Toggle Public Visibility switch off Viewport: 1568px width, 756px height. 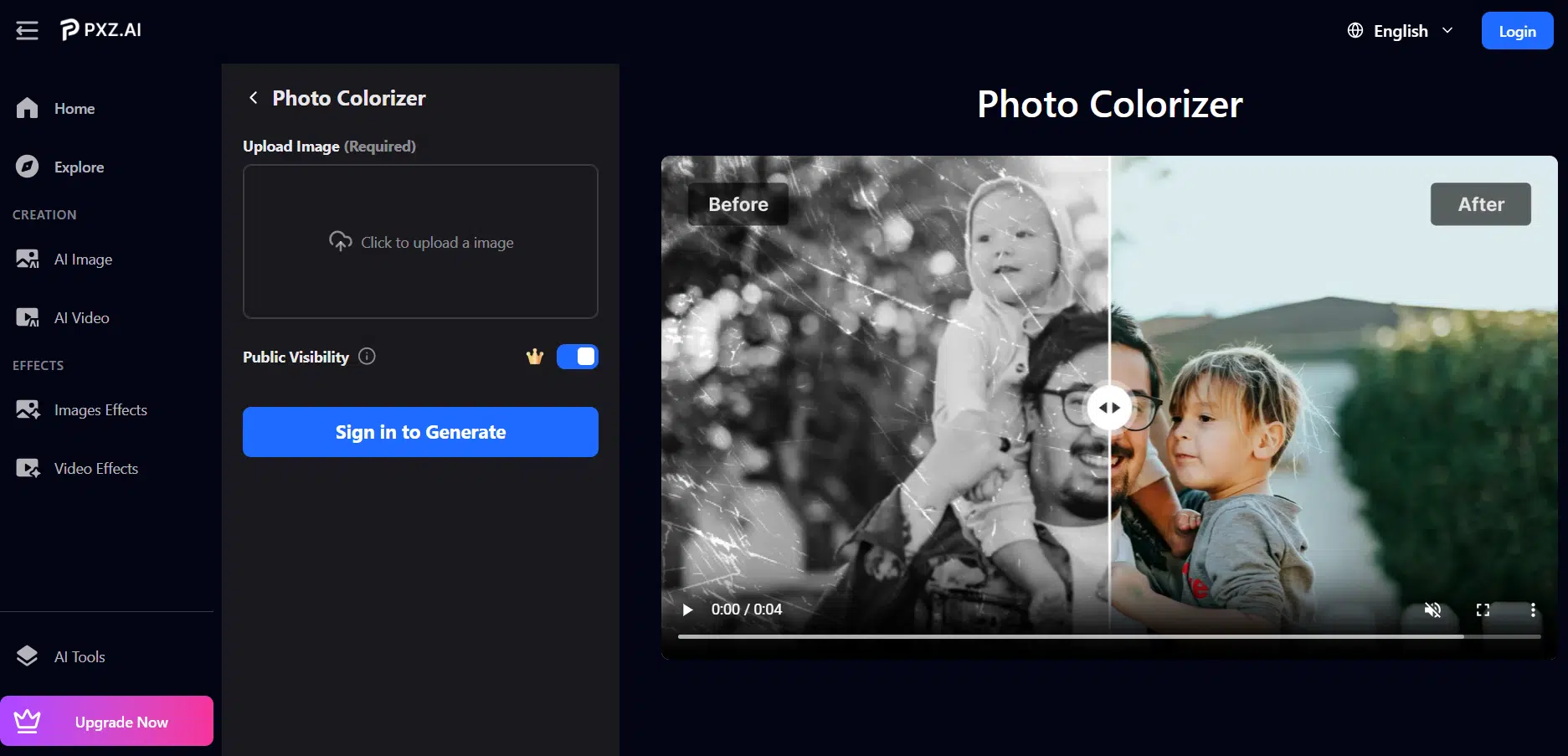click(577, 357)
